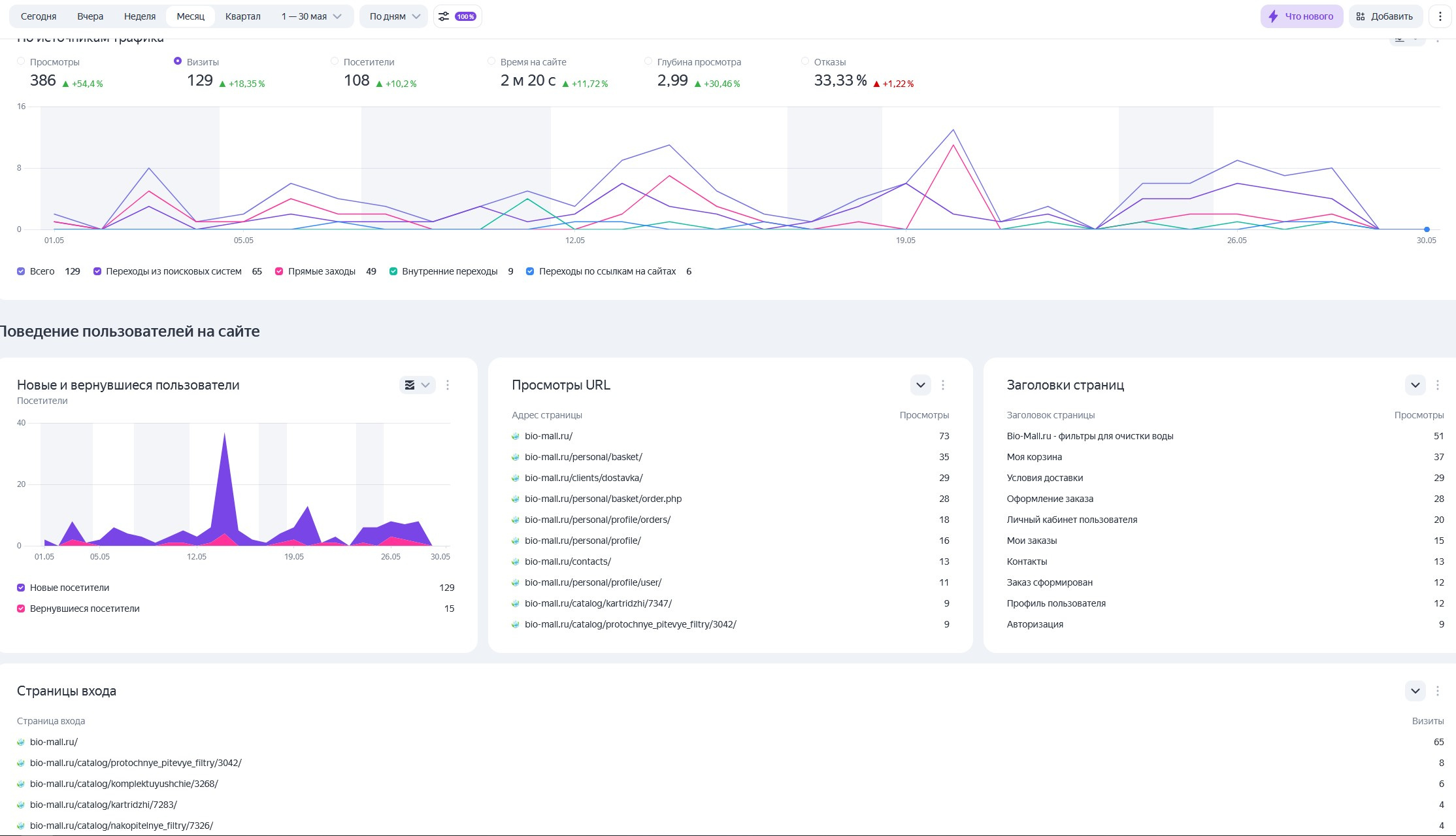The width and height of the screenshot is (1456, 836).
Task: Uncheck Прямые заходы legend checkbox
Action: coord(279,271)
